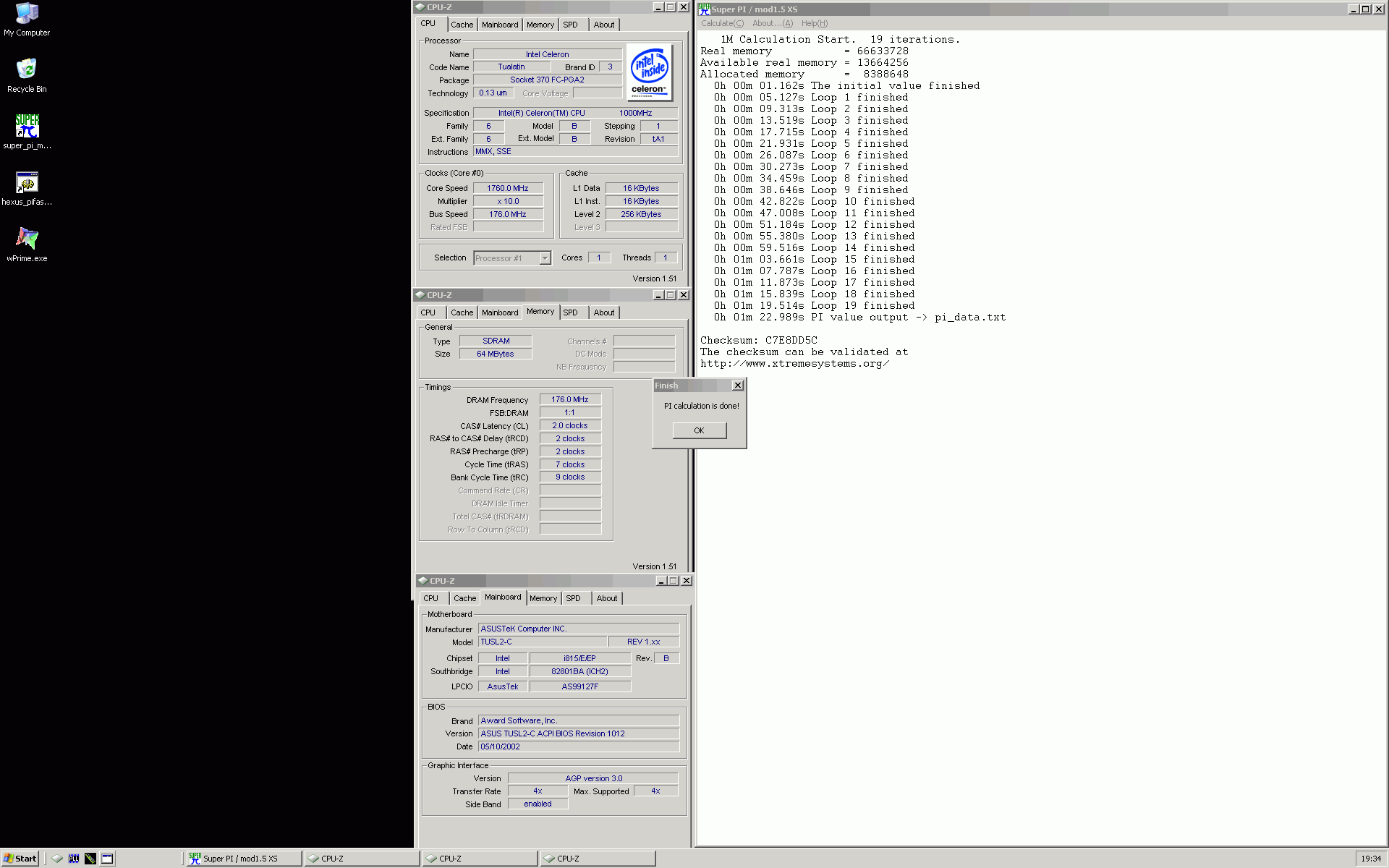Click the Level 2 cache 256 KBytes field
The width and height of the screenshot is (1389, 868).
[x=641, y=214]
